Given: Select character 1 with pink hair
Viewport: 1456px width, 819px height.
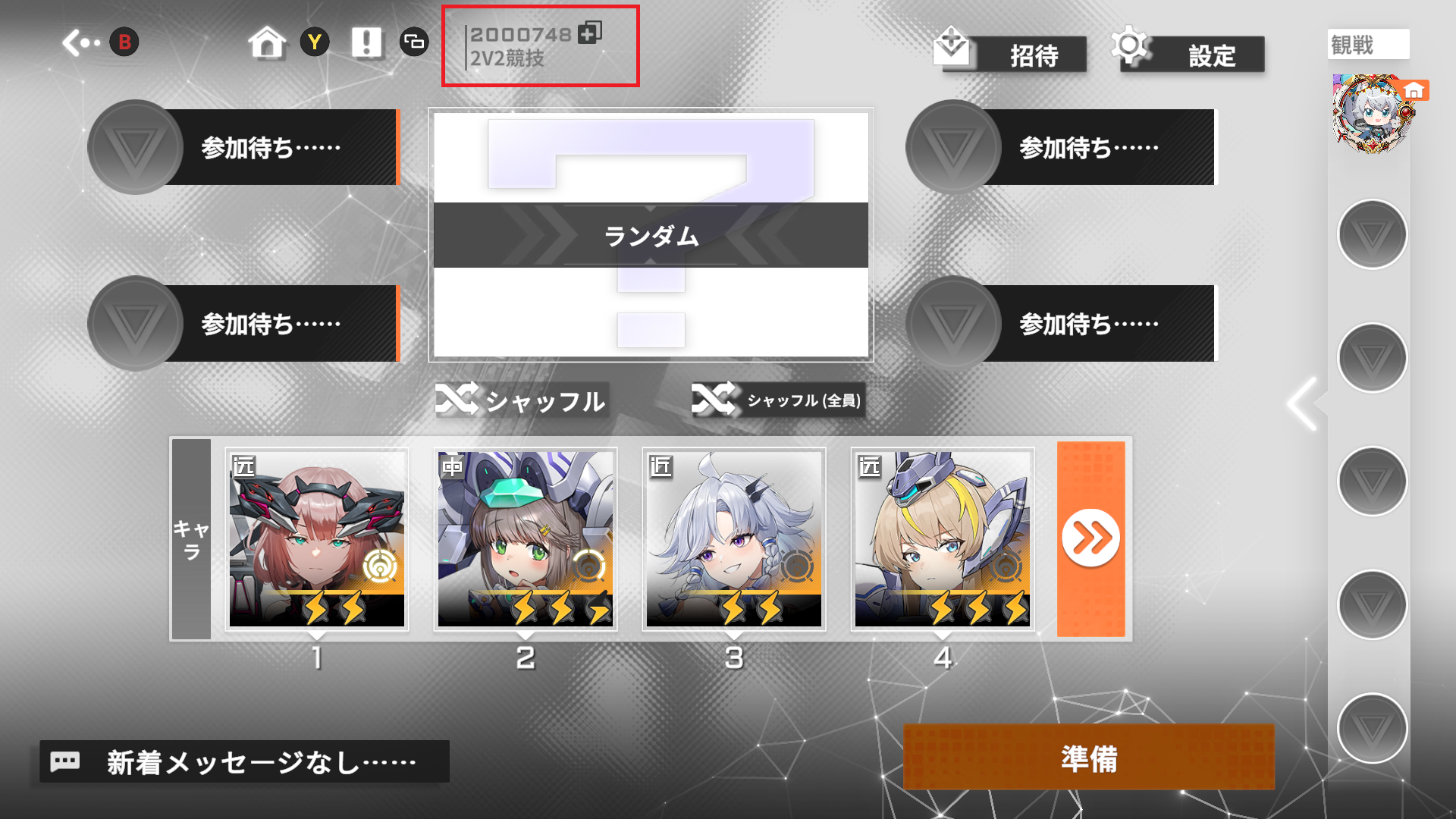Looking at the screenshot, I should click(x=317, y=539).
